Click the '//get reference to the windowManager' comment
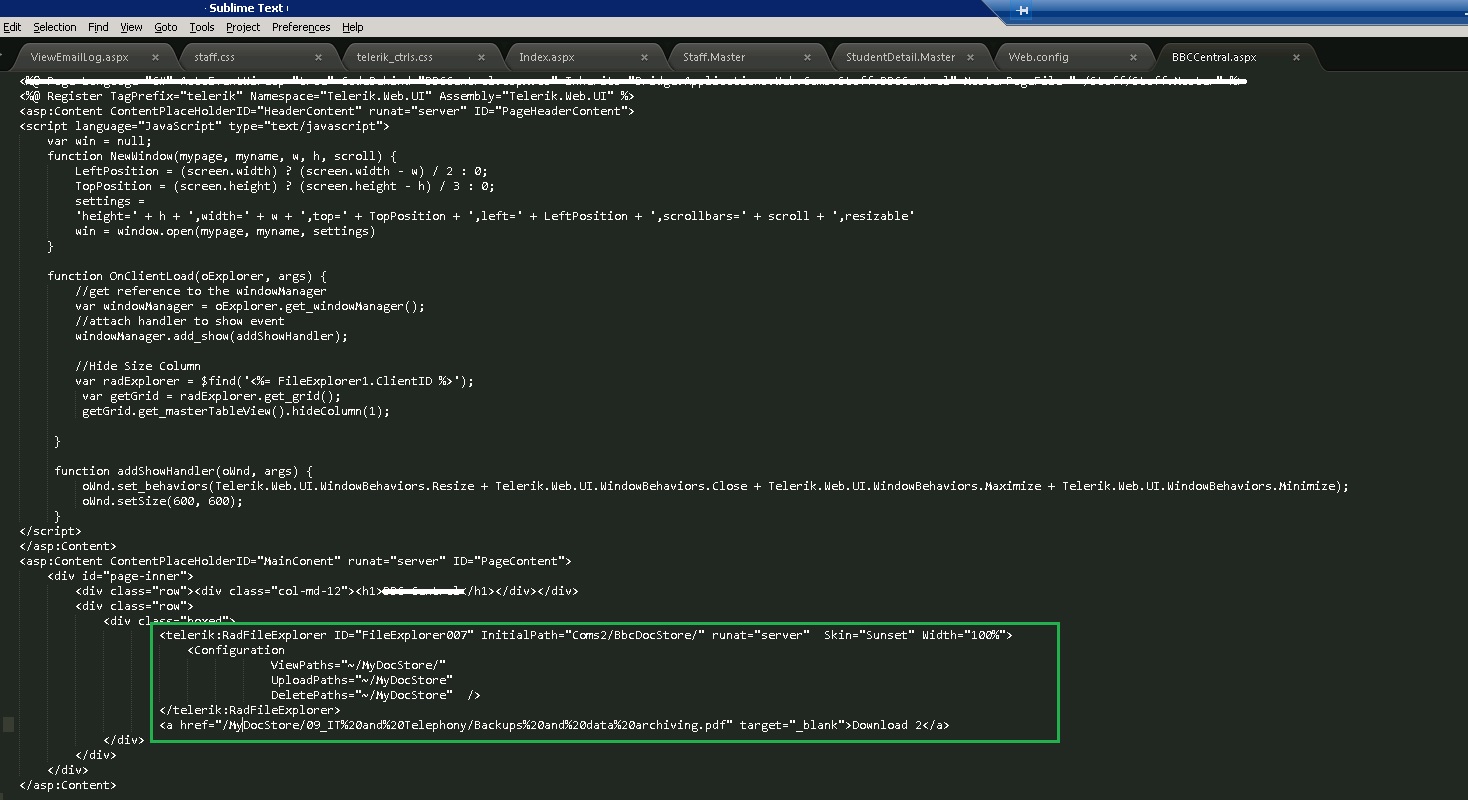 [201, 291]
